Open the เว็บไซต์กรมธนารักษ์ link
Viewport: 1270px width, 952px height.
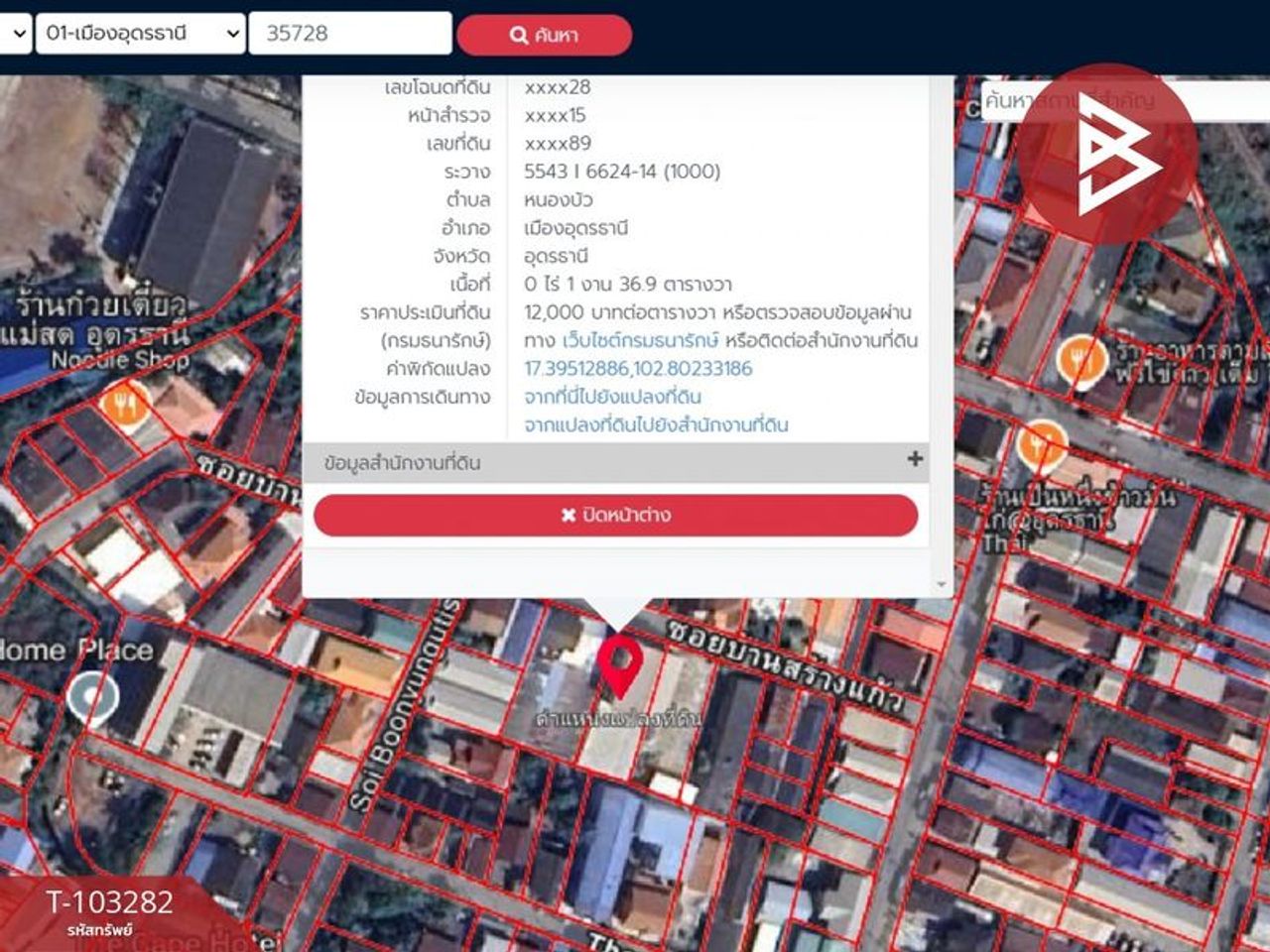(x=640, y=341)
